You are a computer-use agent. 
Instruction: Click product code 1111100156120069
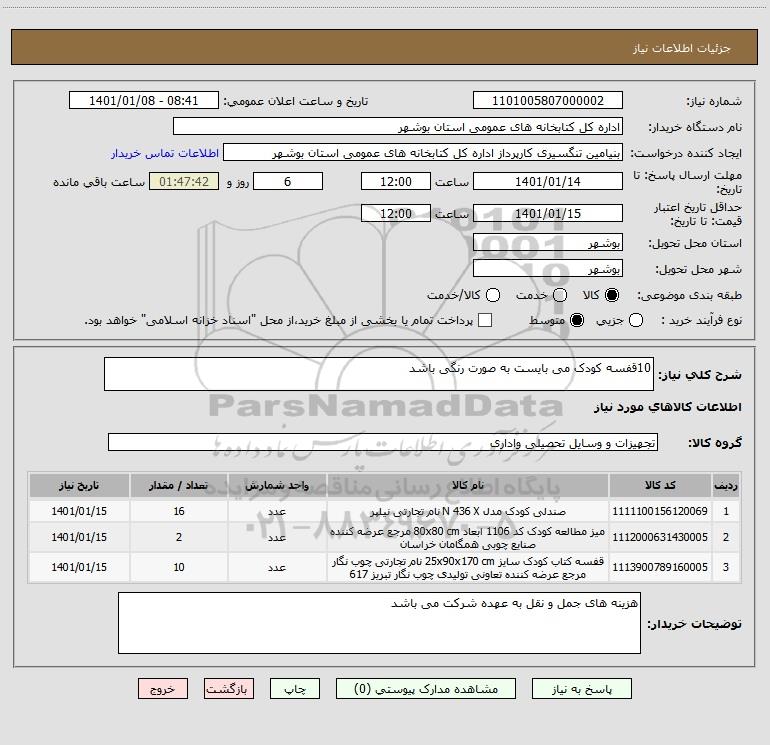point(660,511)
